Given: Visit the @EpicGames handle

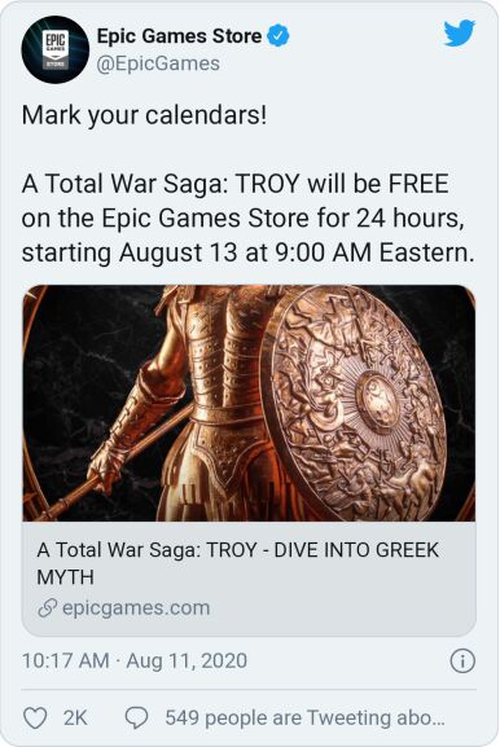Looking at the screenshot, I should point(158,64).
